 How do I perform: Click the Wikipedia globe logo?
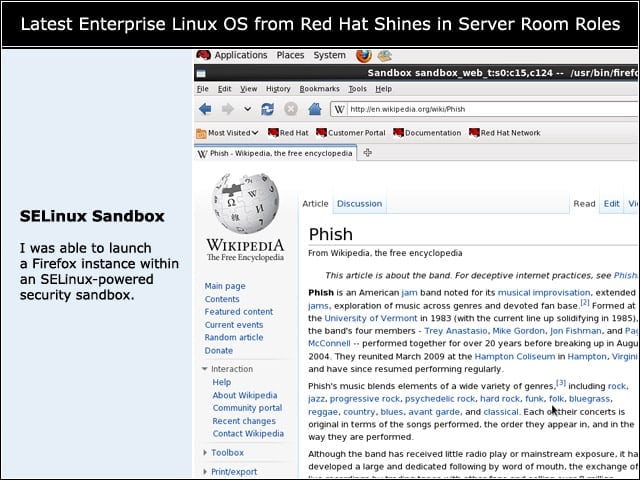pyautogui.click(x=246, y=203)
